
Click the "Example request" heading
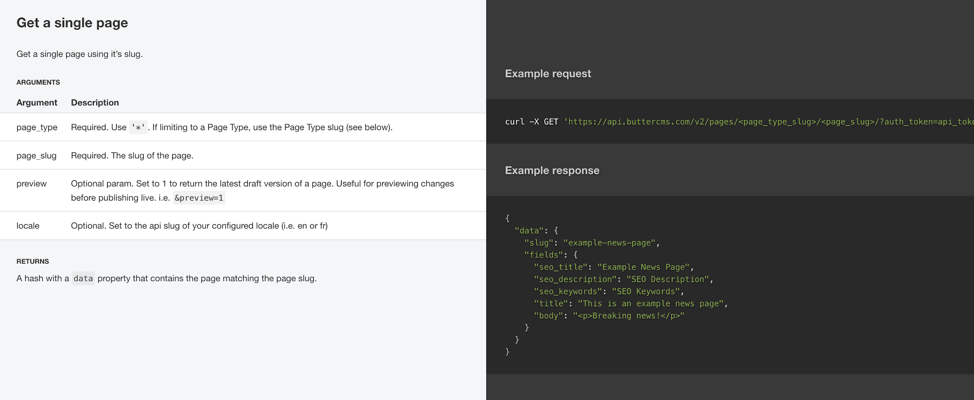547,74
